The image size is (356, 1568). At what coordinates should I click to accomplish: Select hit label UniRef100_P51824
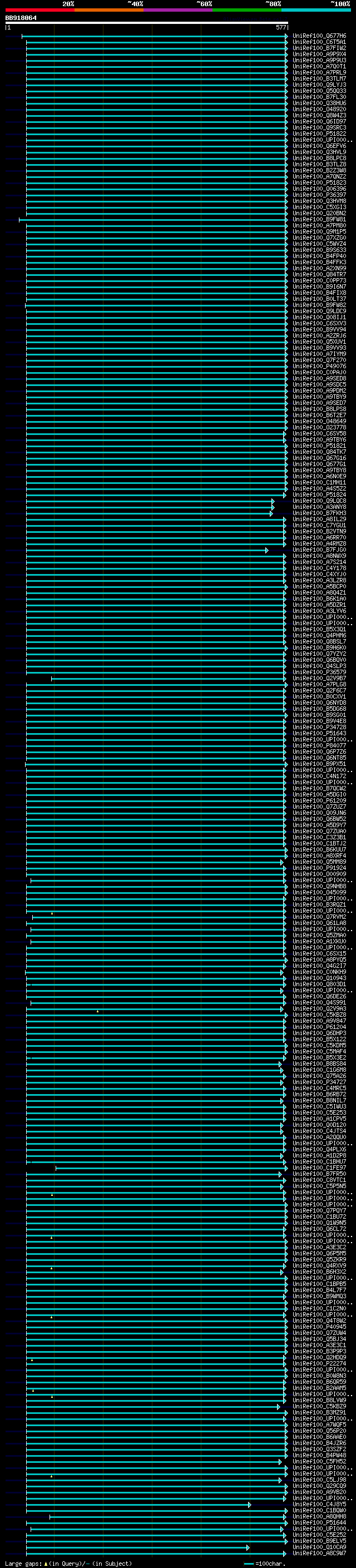[x=319, y=495]
